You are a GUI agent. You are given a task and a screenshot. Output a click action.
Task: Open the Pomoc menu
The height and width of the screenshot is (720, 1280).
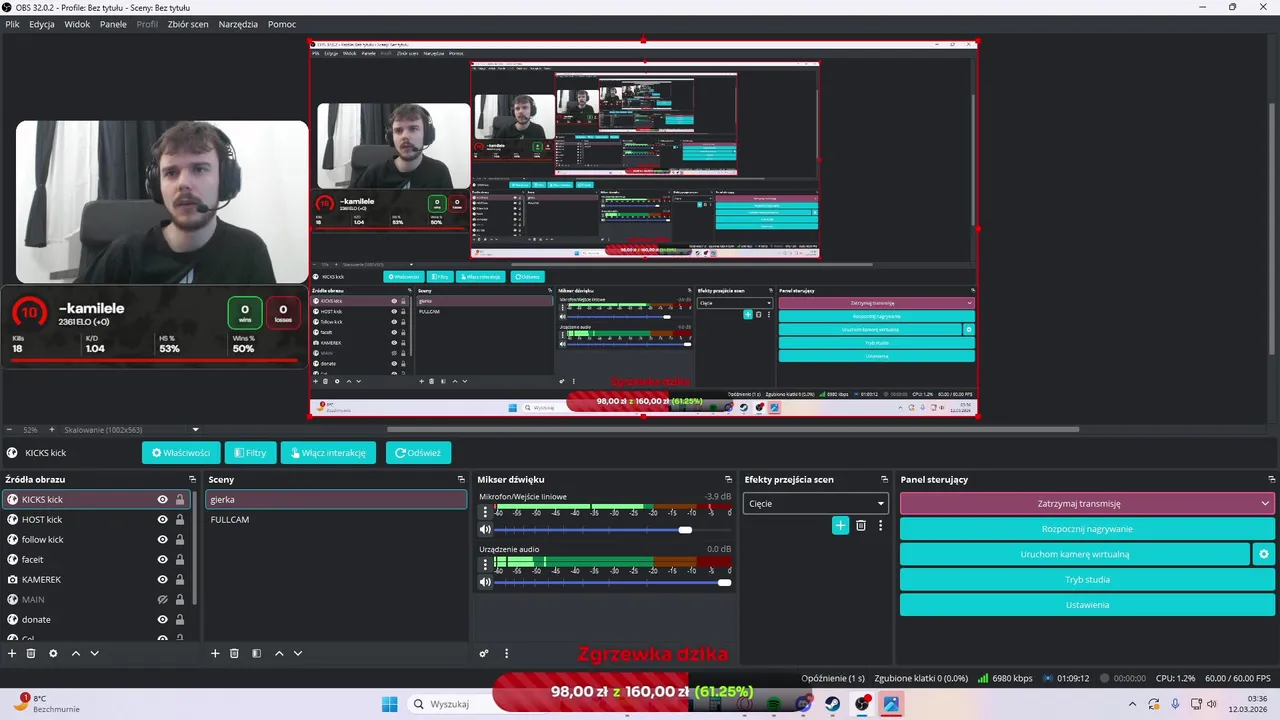coord(282,24)
